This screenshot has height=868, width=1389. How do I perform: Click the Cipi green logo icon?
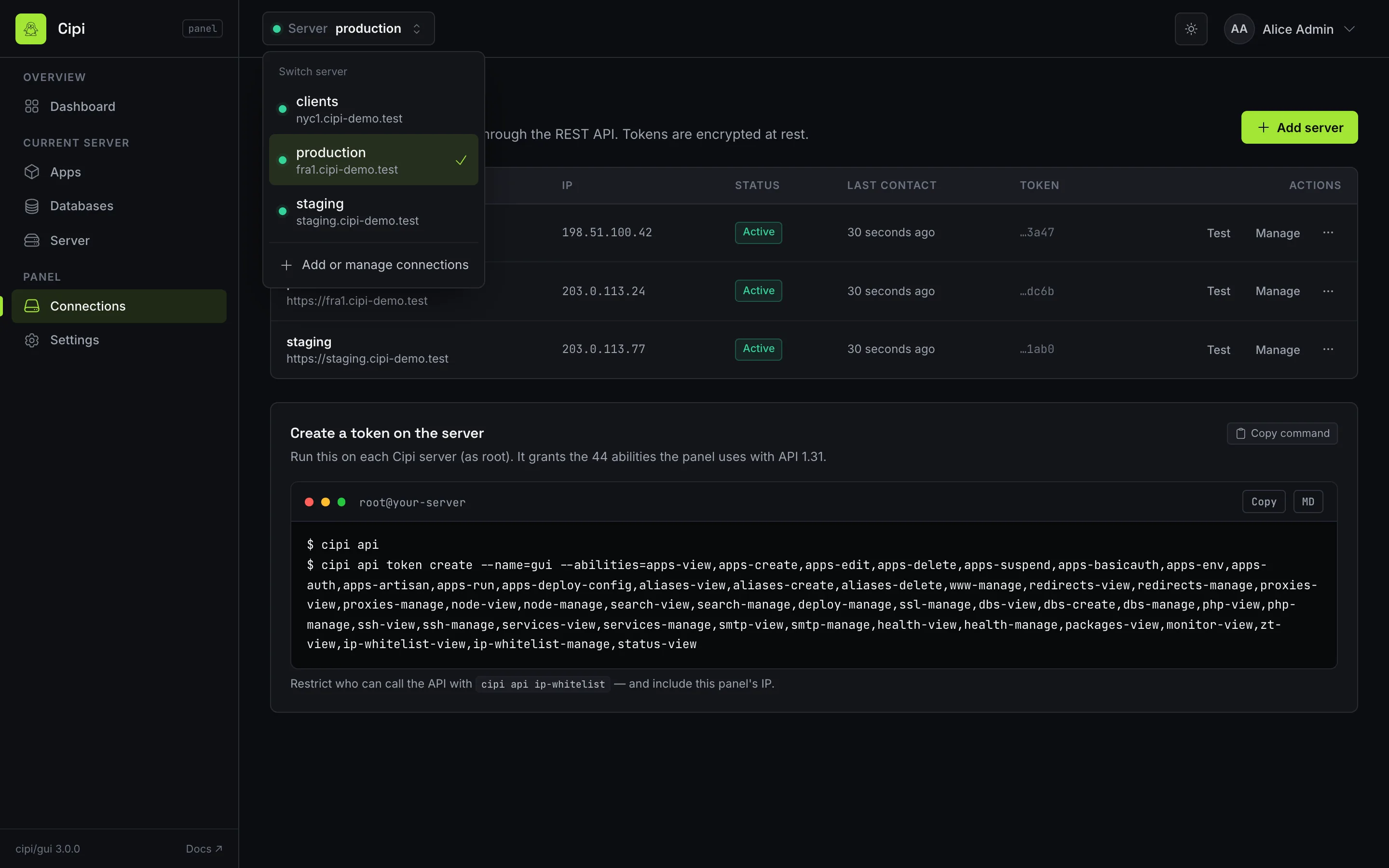30,29
